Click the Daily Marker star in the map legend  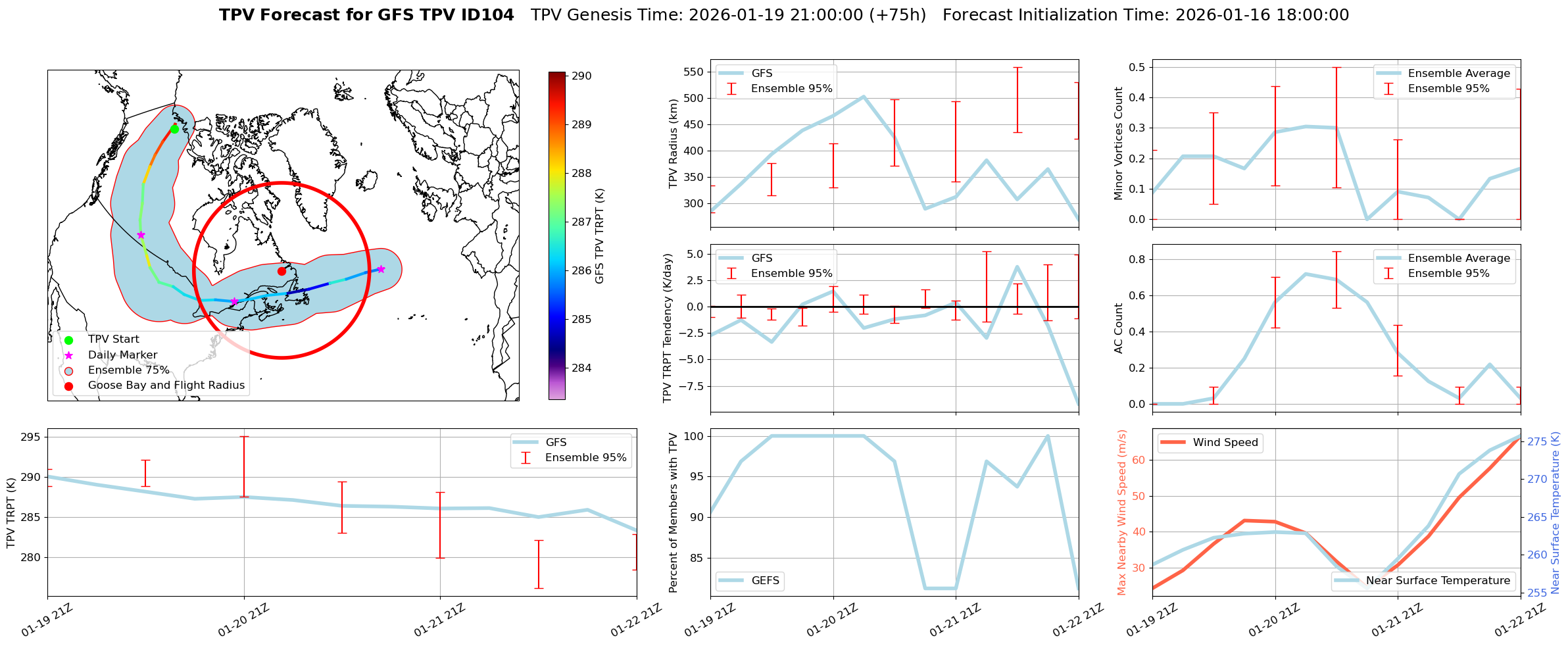tap(68, 355)
